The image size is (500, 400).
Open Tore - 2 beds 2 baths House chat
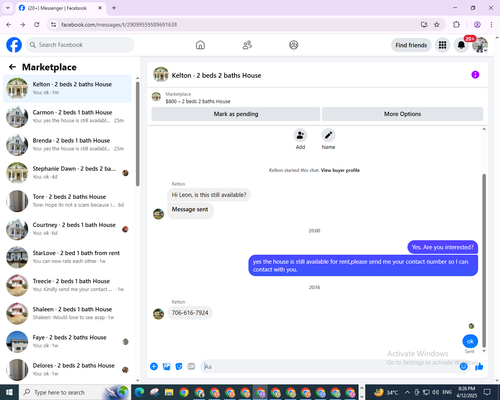[67, 201]
